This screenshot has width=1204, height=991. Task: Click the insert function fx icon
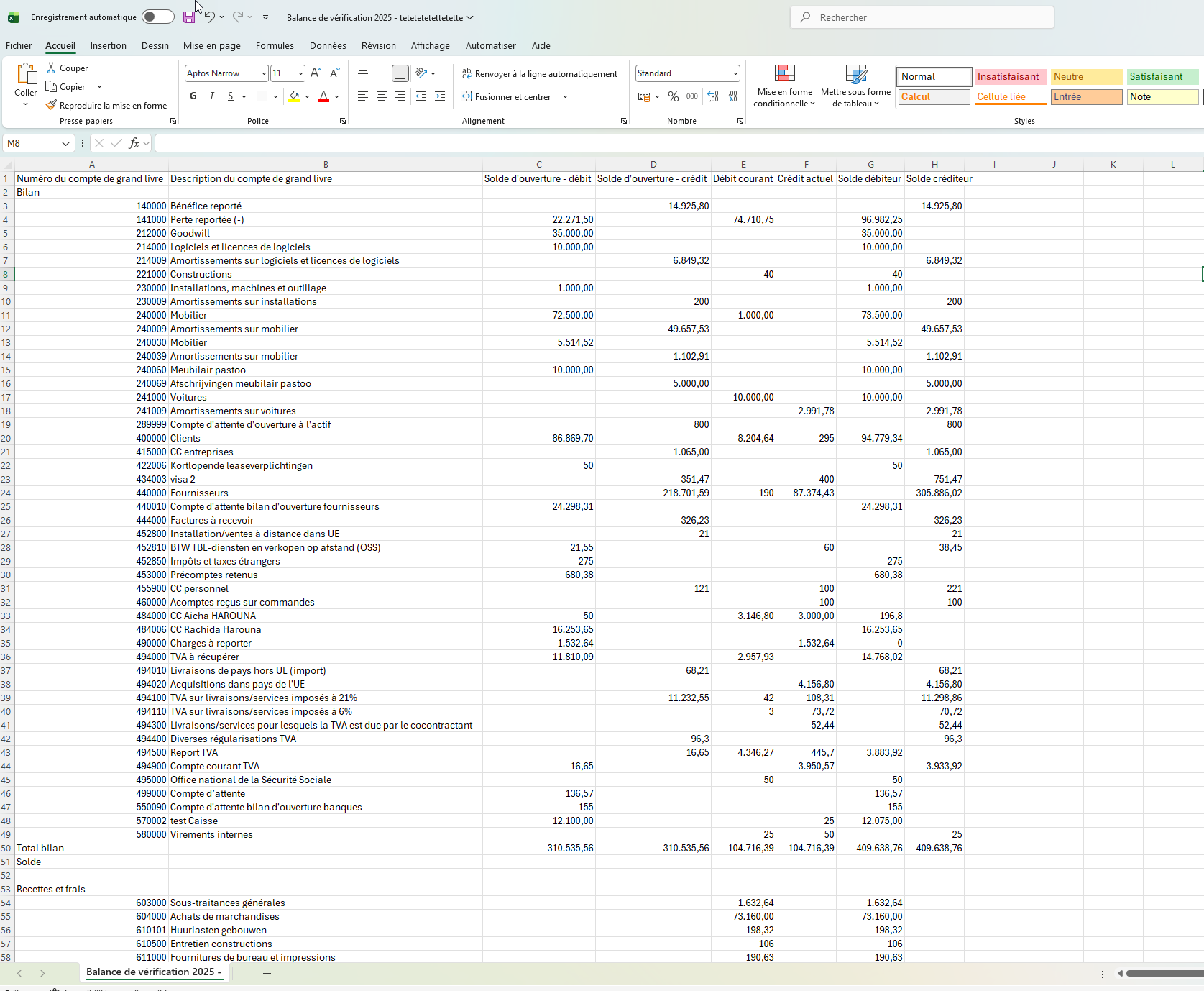134,143
